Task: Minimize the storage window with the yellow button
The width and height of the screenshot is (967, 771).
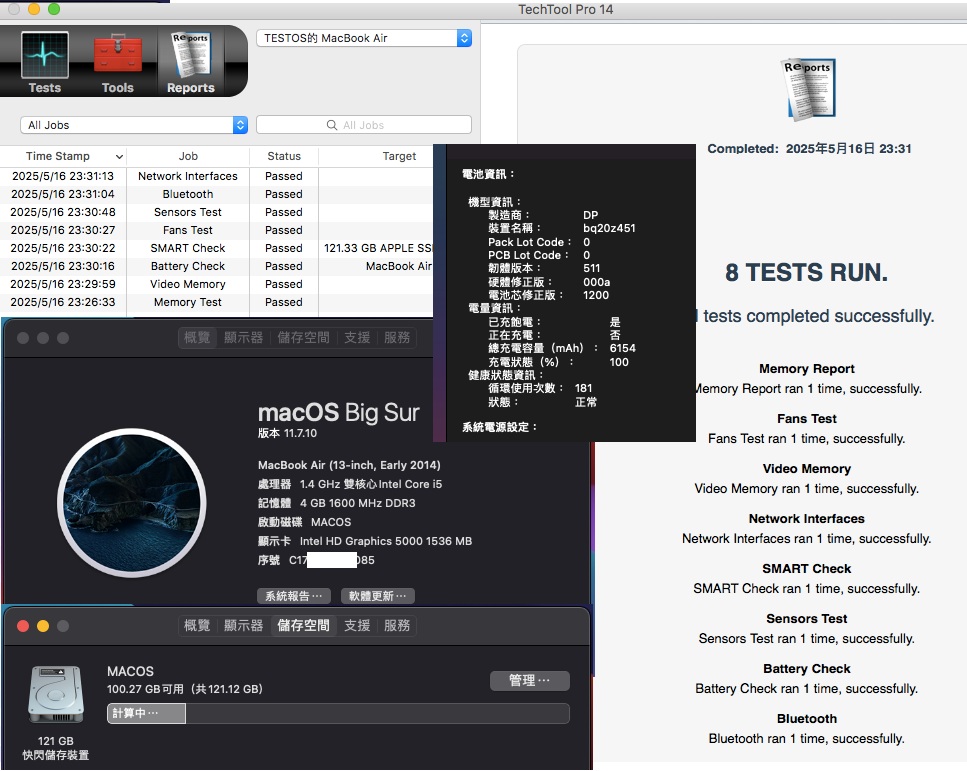Action: pyautogui.click(x=43, y=626)
